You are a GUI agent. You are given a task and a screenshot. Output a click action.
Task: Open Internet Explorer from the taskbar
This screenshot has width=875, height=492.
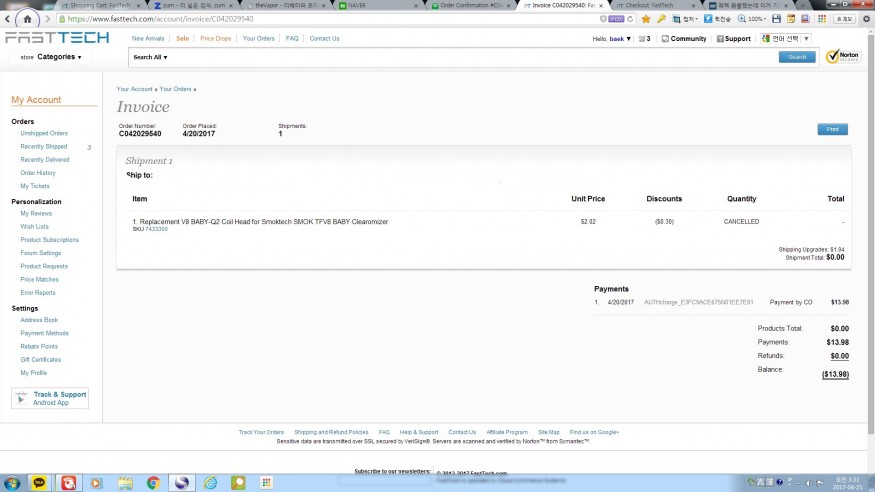pyautogui.click(x=210, y=483)
